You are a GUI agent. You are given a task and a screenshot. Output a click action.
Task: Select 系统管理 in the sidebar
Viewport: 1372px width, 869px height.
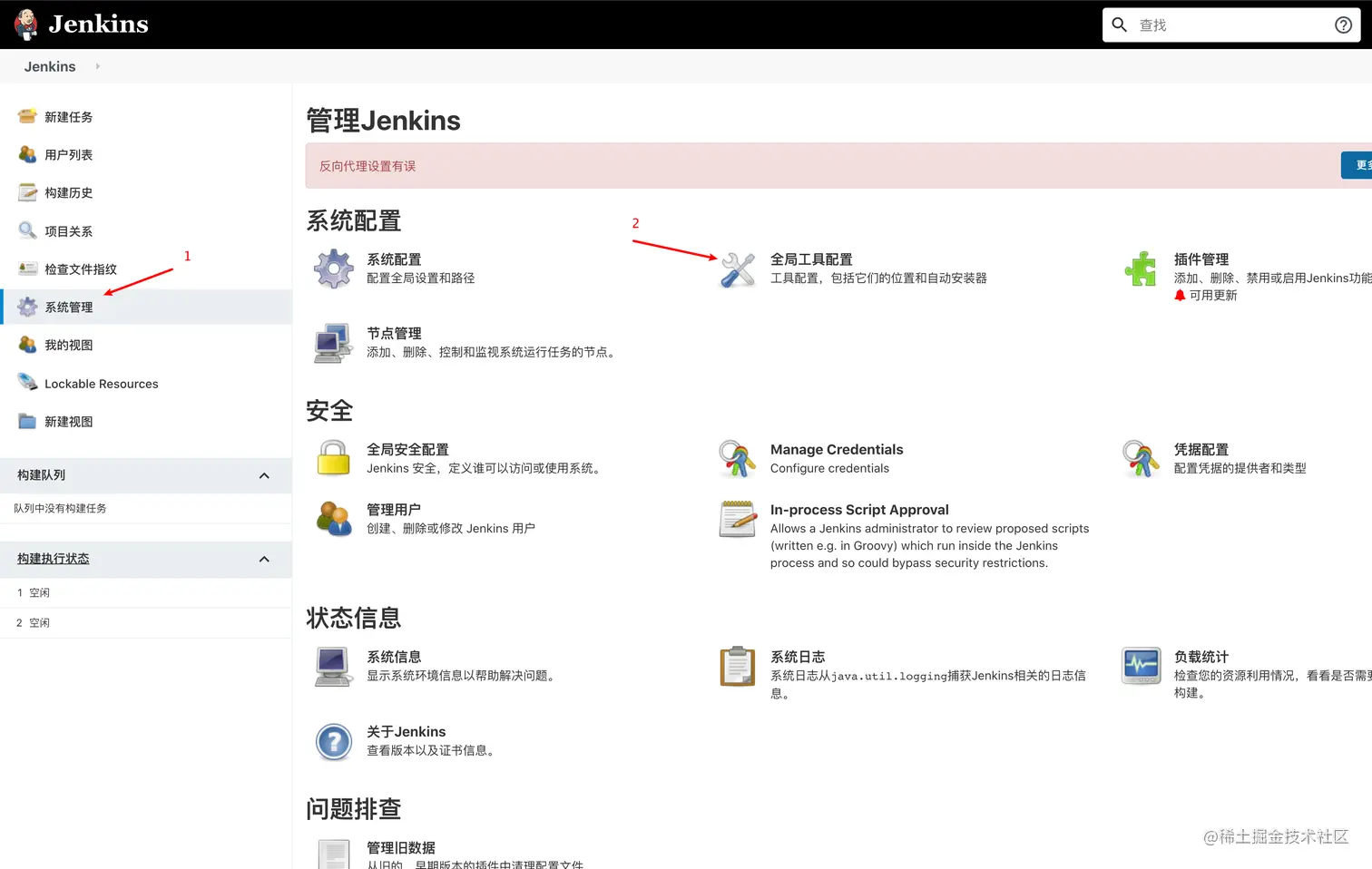pyautogui.click(x=68, y=307)
